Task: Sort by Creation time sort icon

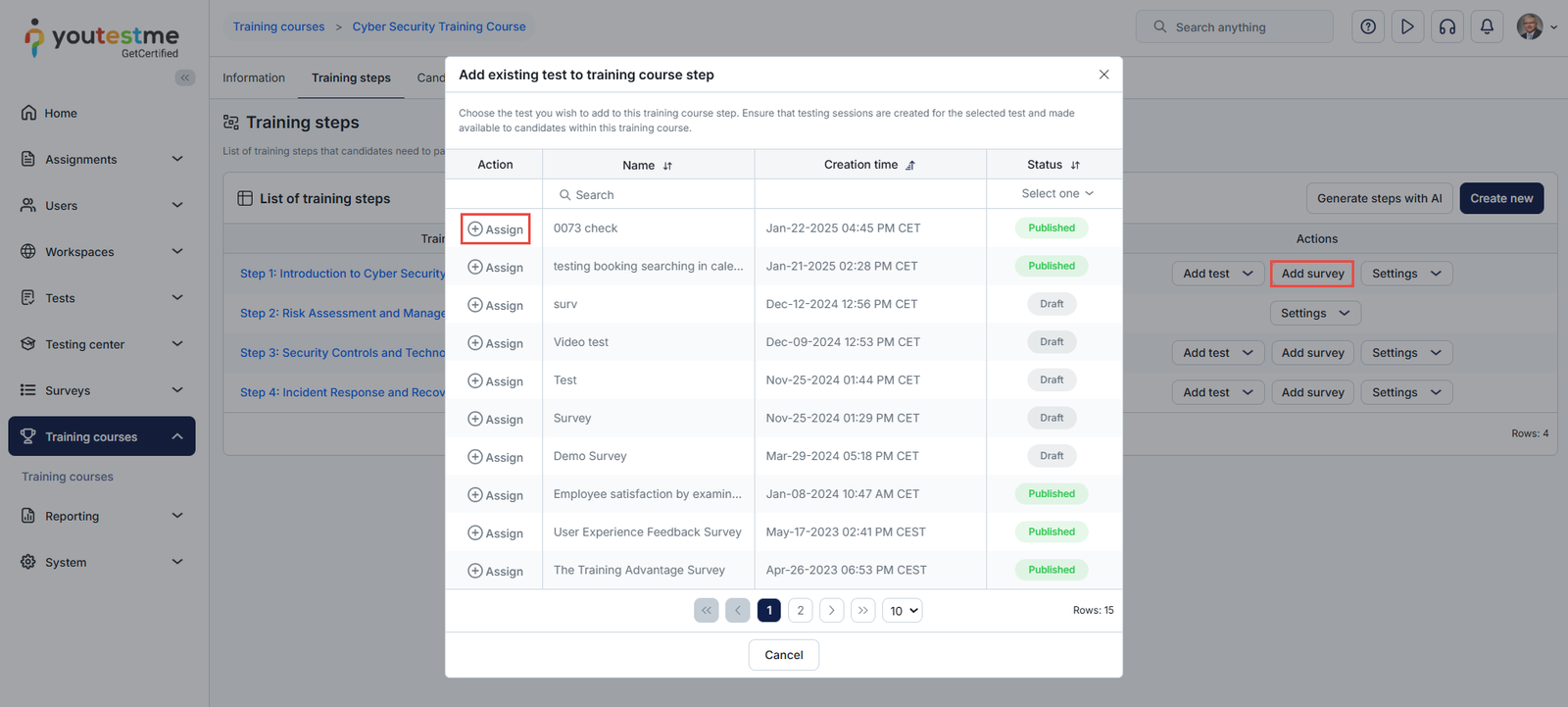Action: pos(910,166)
